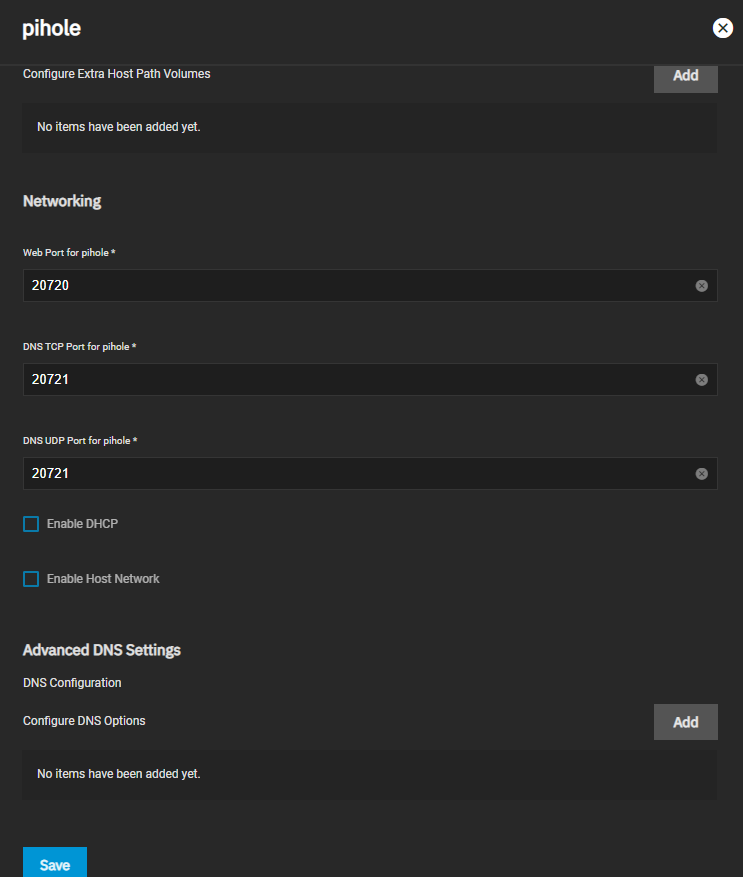
Task: Add a new DNS Option entry
Action: pyautogui.click(x=685, y=722)
